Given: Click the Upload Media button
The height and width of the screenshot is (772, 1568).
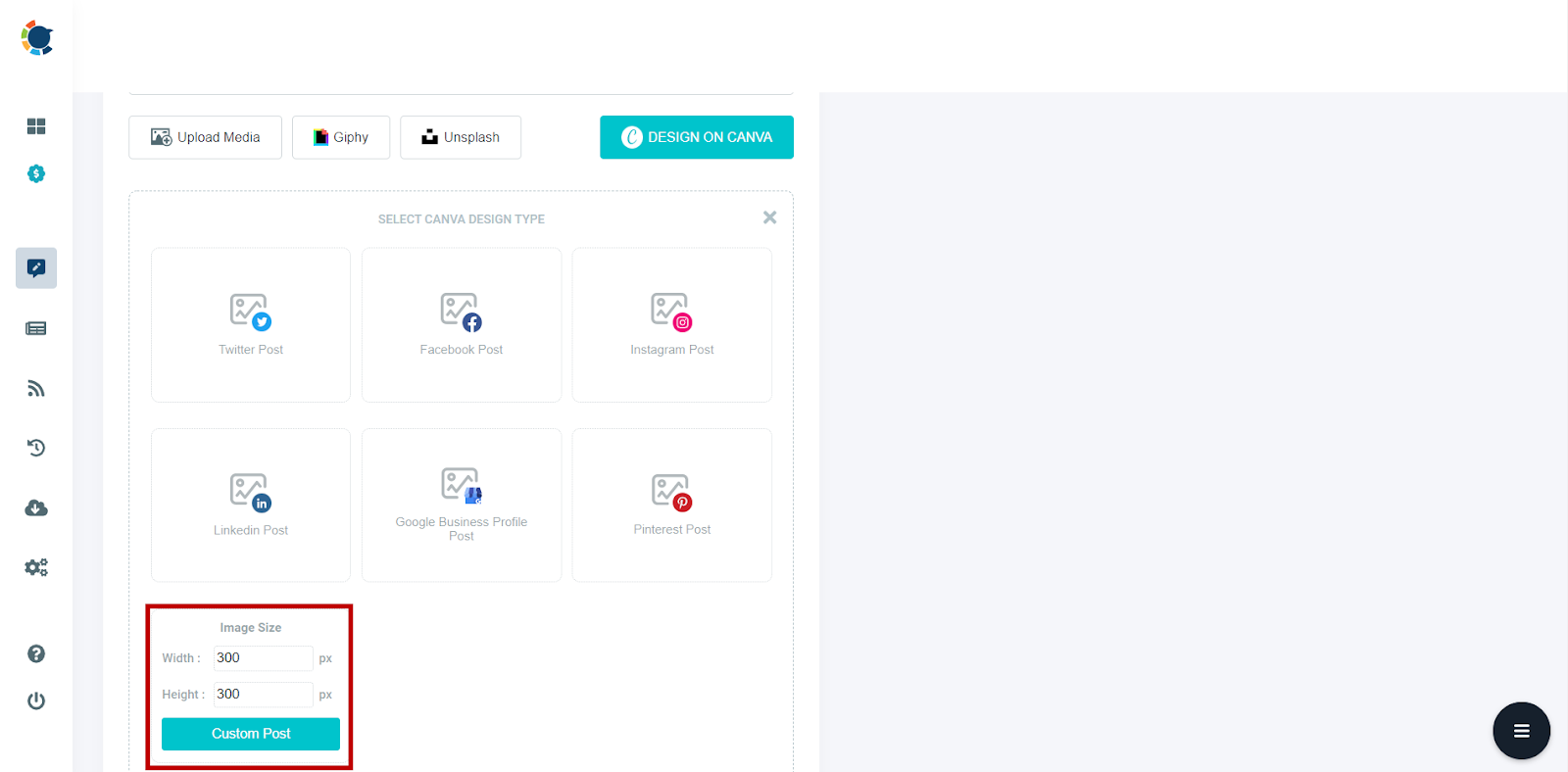Looking at the screenshot, I should click(205, 137).
